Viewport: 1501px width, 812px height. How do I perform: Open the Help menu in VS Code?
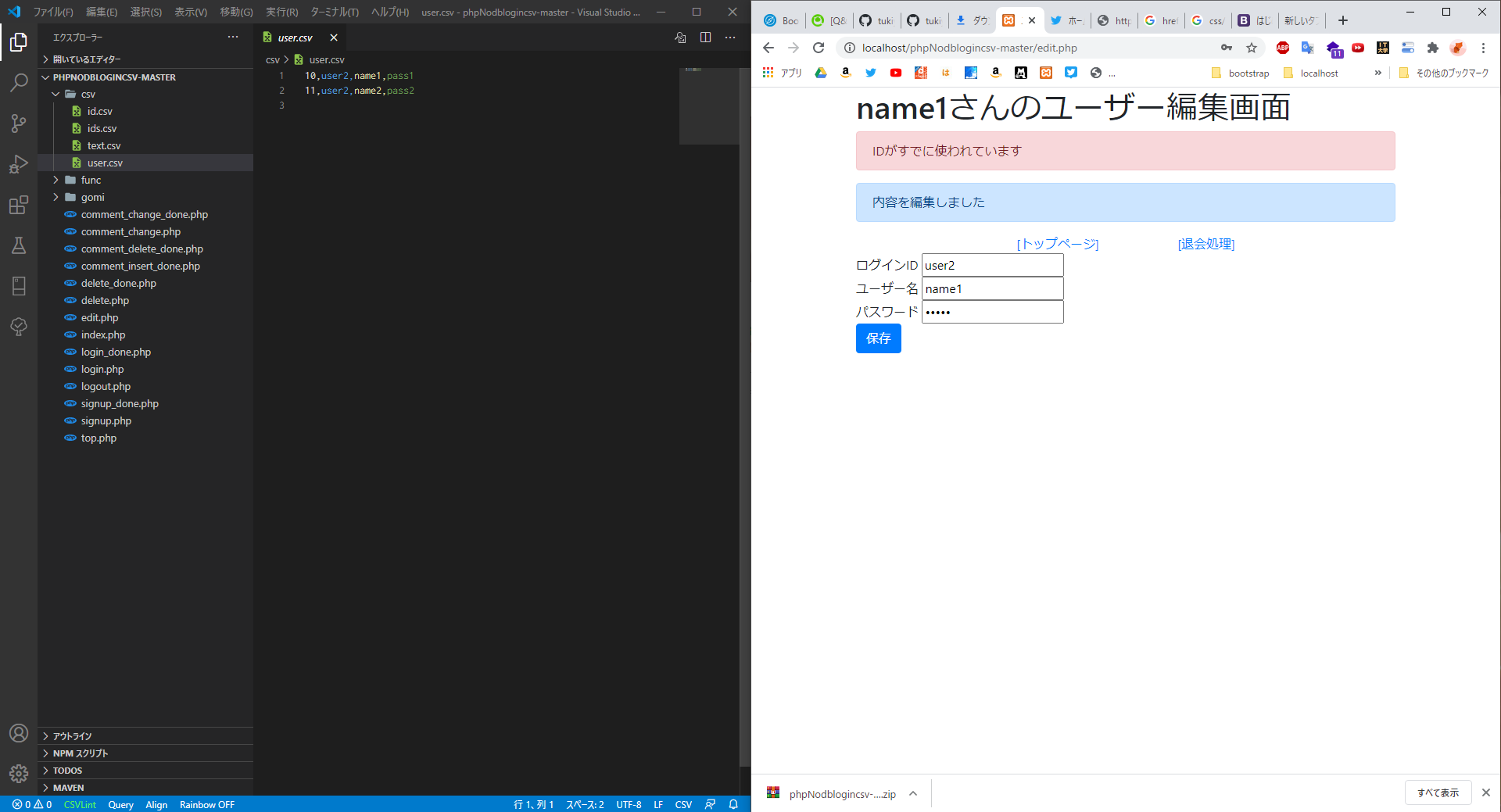pos(390,12)
